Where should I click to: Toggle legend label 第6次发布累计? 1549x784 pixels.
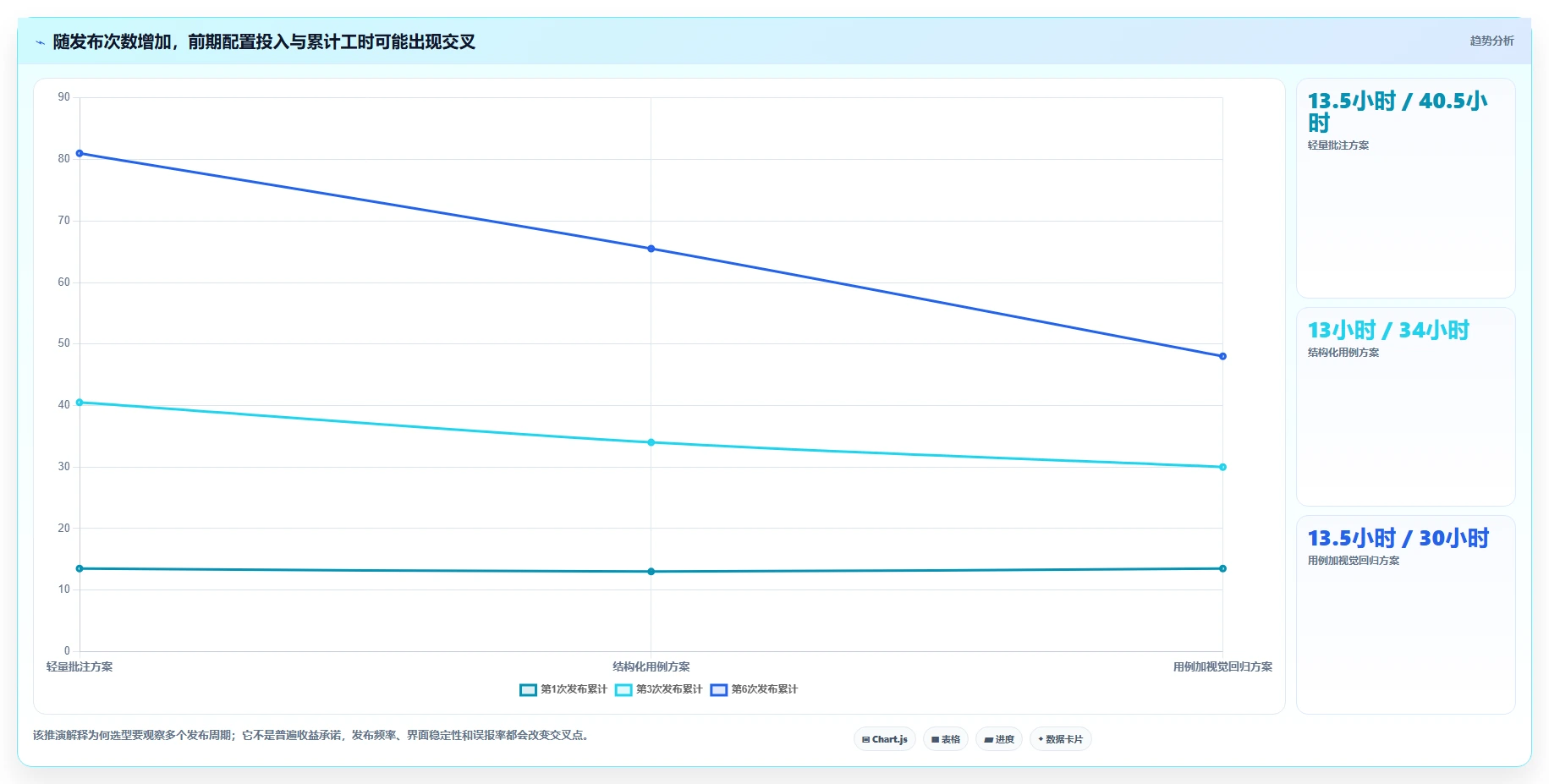click(x=764, y=689)
